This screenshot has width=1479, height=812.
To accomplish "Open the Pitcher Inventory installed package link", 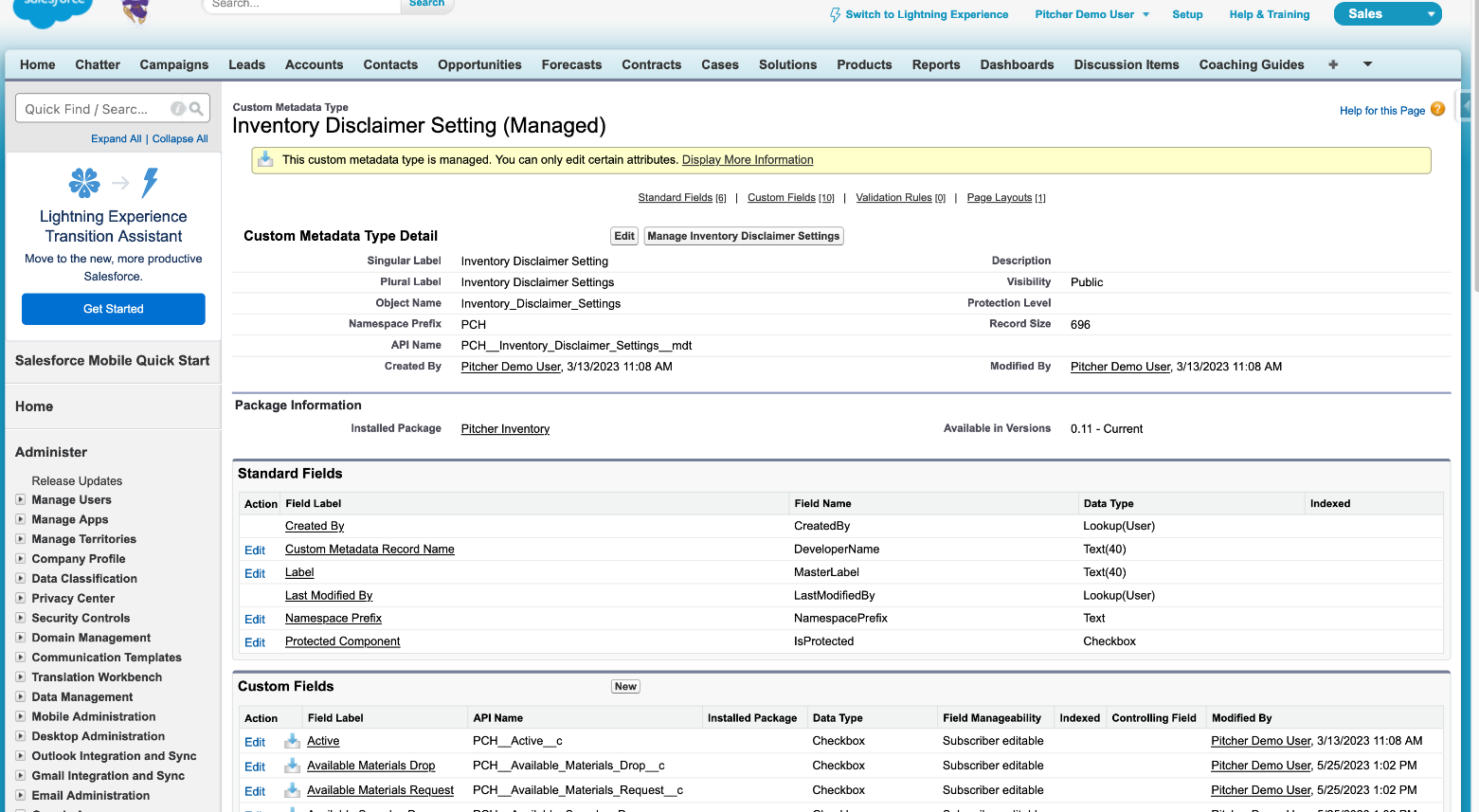I will pos(505,429).
